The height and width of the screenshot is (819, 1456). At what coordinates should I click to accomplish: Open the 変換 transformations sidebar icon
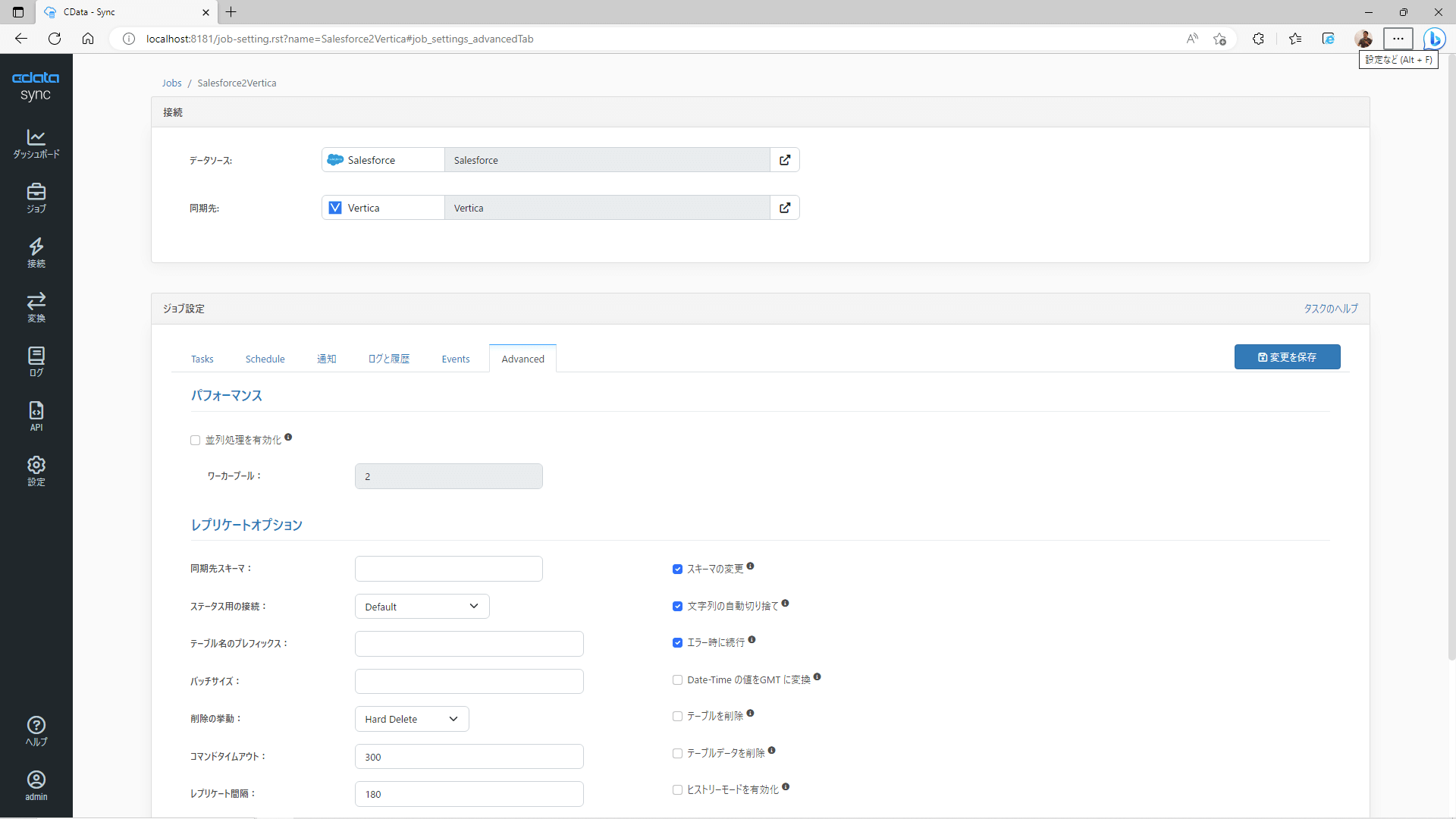(x=36, y=307)
